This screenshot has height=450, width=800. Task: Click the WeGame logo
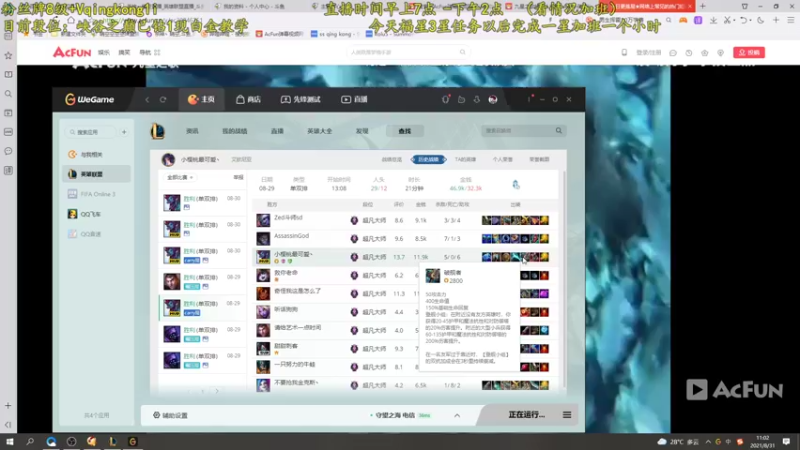click(x=90, y=99)
